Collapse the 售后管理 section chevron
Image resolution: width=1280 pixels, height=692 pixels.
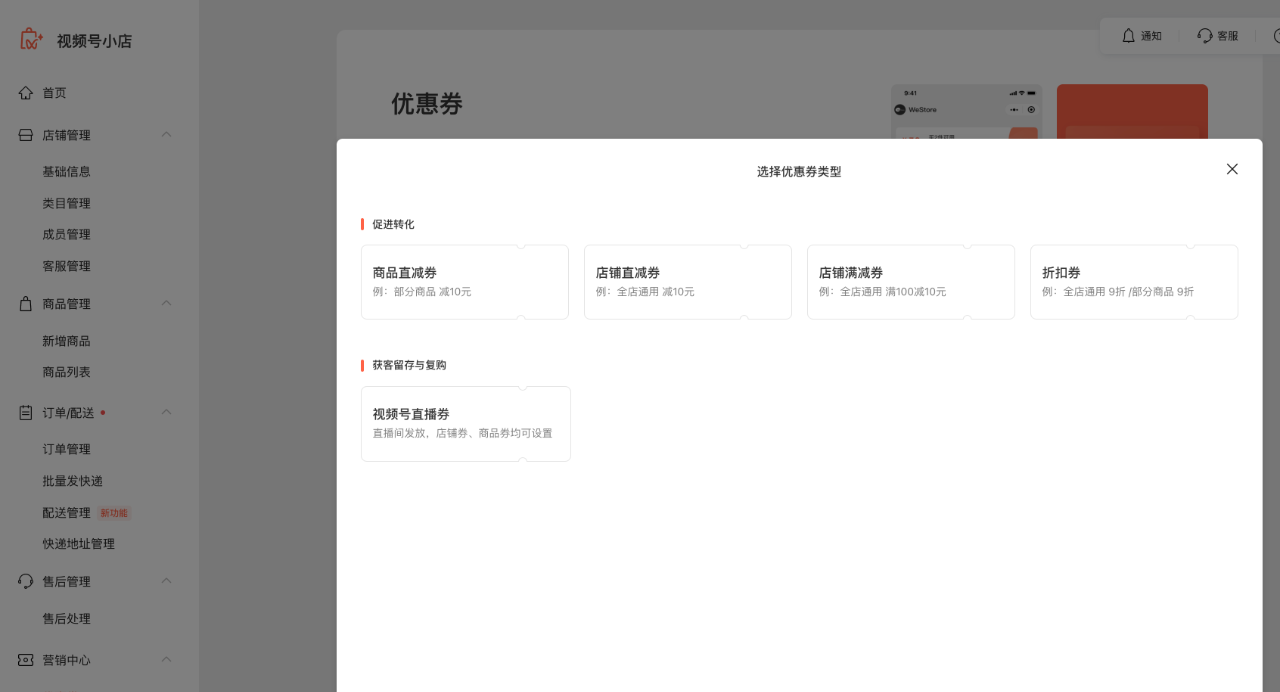tap(167, 580)
